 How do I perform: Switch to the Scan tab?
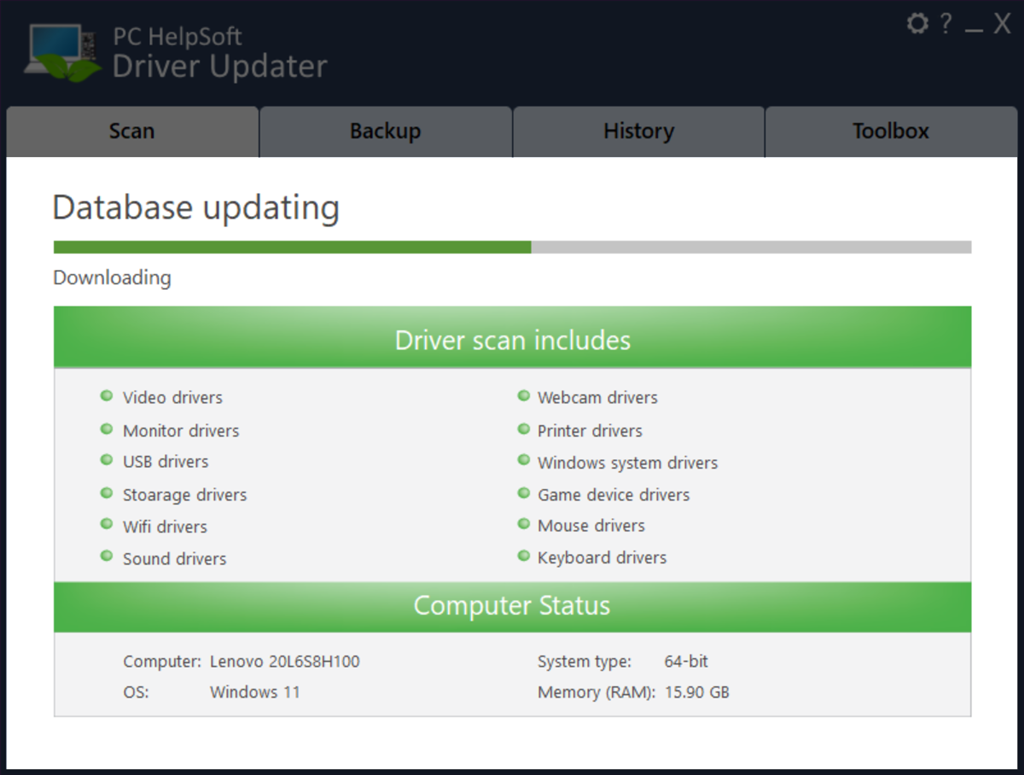click(132, 131)
